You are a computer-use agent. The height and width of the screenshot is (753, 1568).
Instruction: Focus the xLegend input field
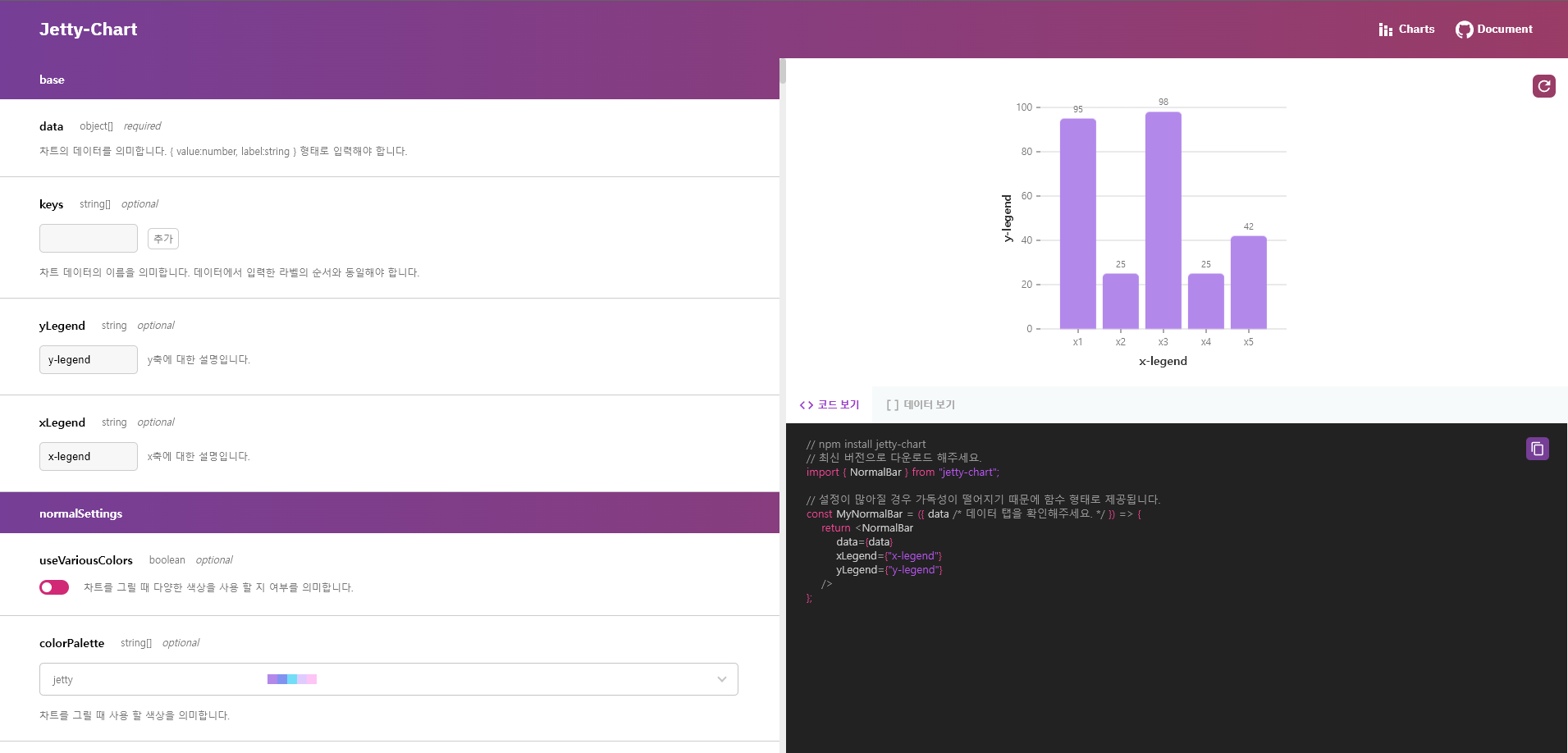89,457
